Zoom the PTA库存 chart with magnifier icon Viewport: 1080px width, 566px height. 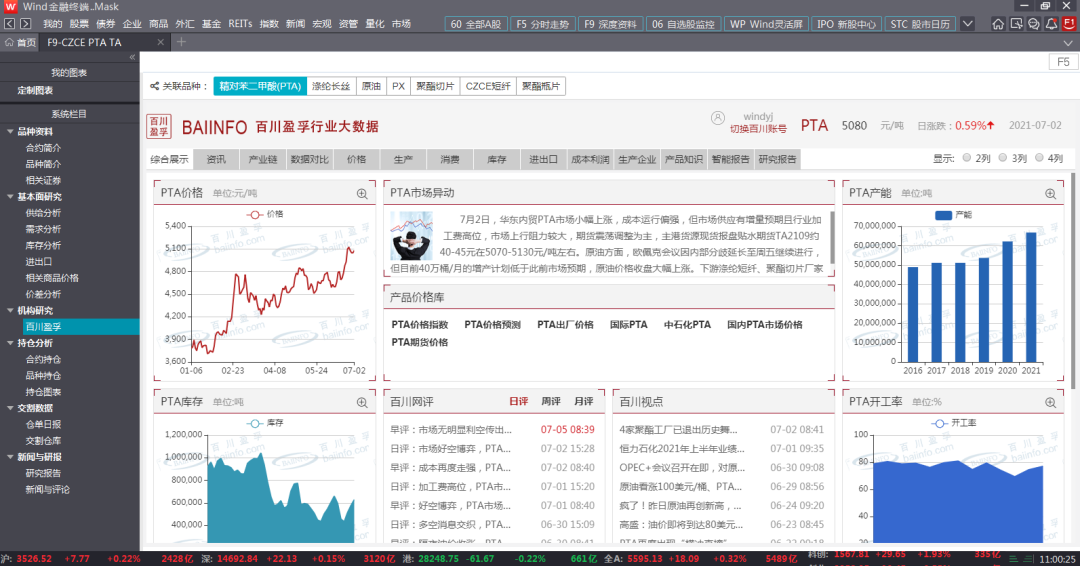(x=362, y=402)
